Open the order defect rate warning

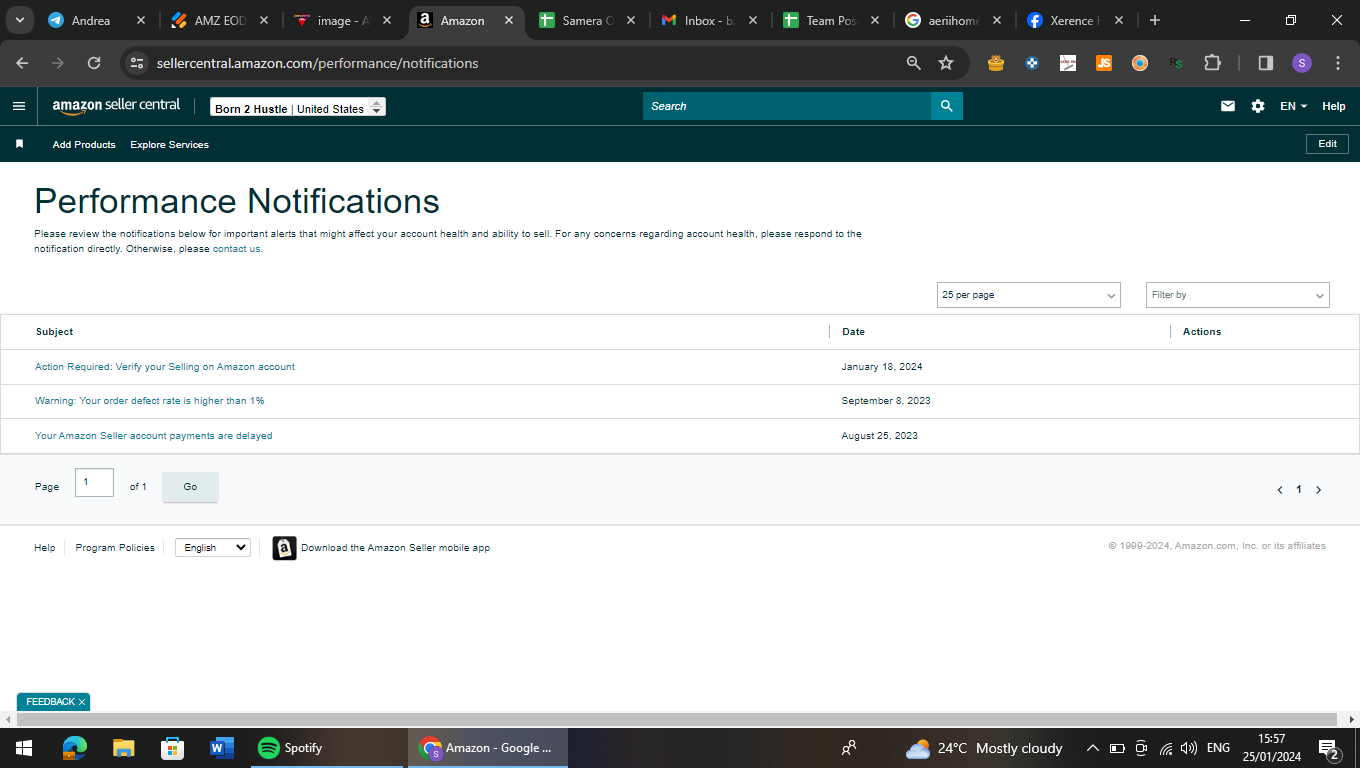[150, 401]
